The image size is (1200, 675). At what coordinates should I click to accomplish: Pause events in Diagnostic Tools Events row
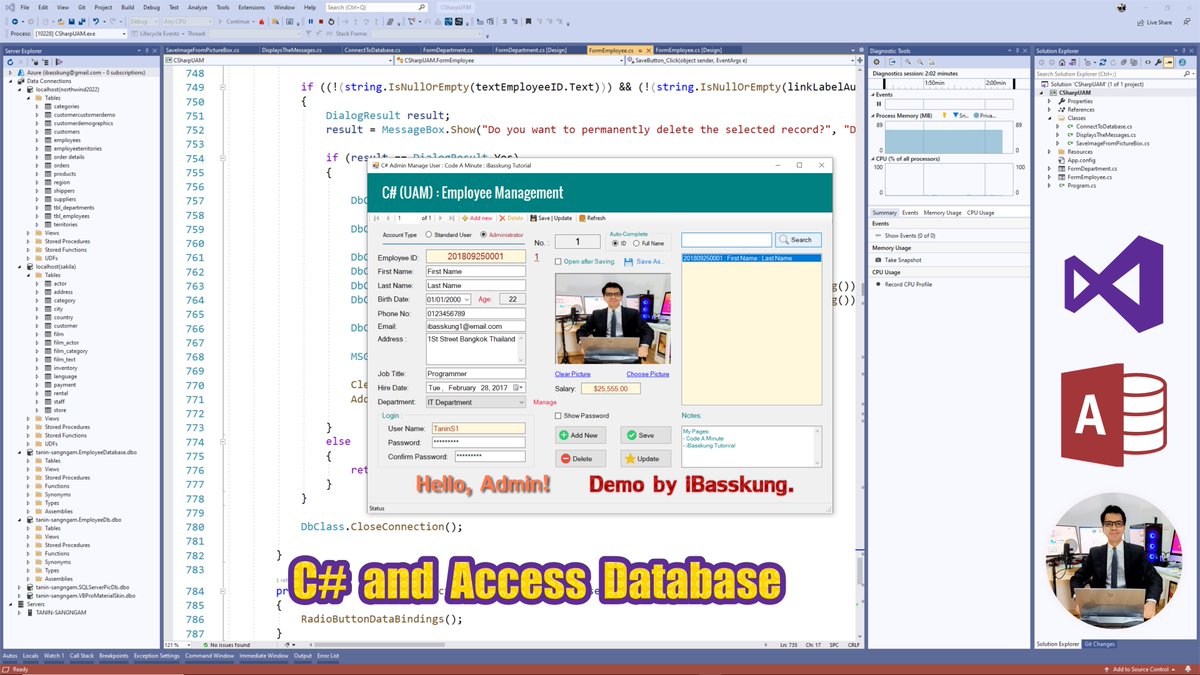pos(879,104)
